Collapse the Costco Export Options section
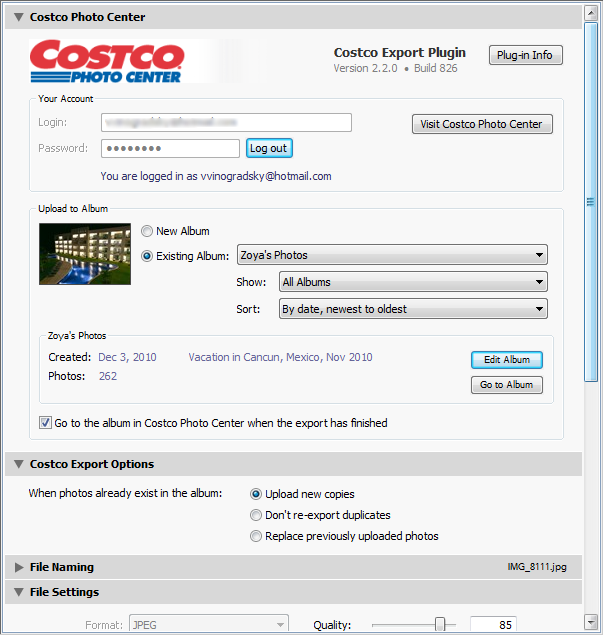The height and width of the screenshot is (635, 603). coord(18,464)
